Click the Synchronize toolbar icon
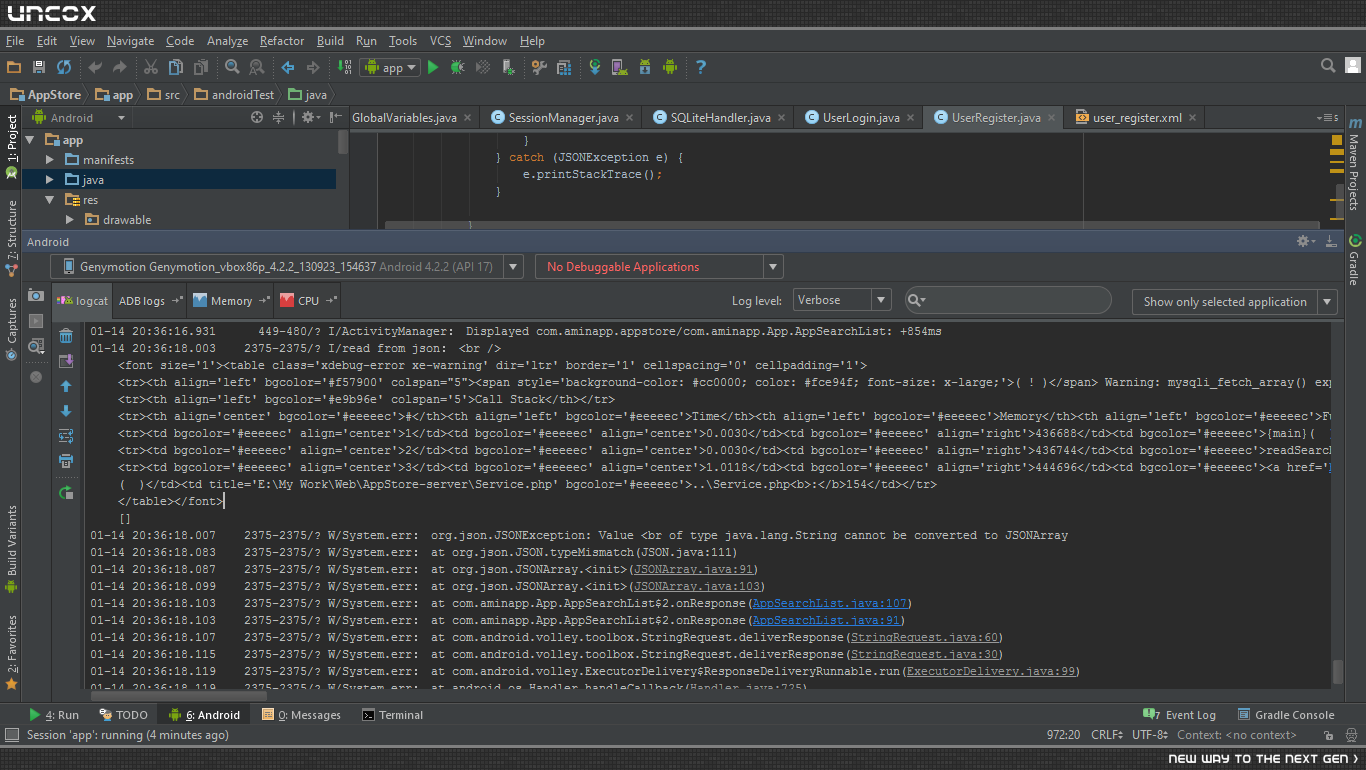1366x770 pixels. 64,67
